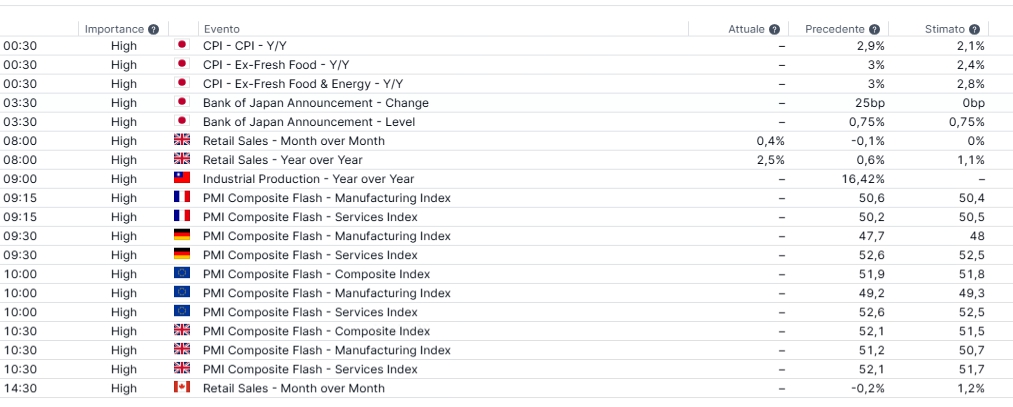Click UK flag beside Retail Sales Year over Year

[x=181, y=160]
